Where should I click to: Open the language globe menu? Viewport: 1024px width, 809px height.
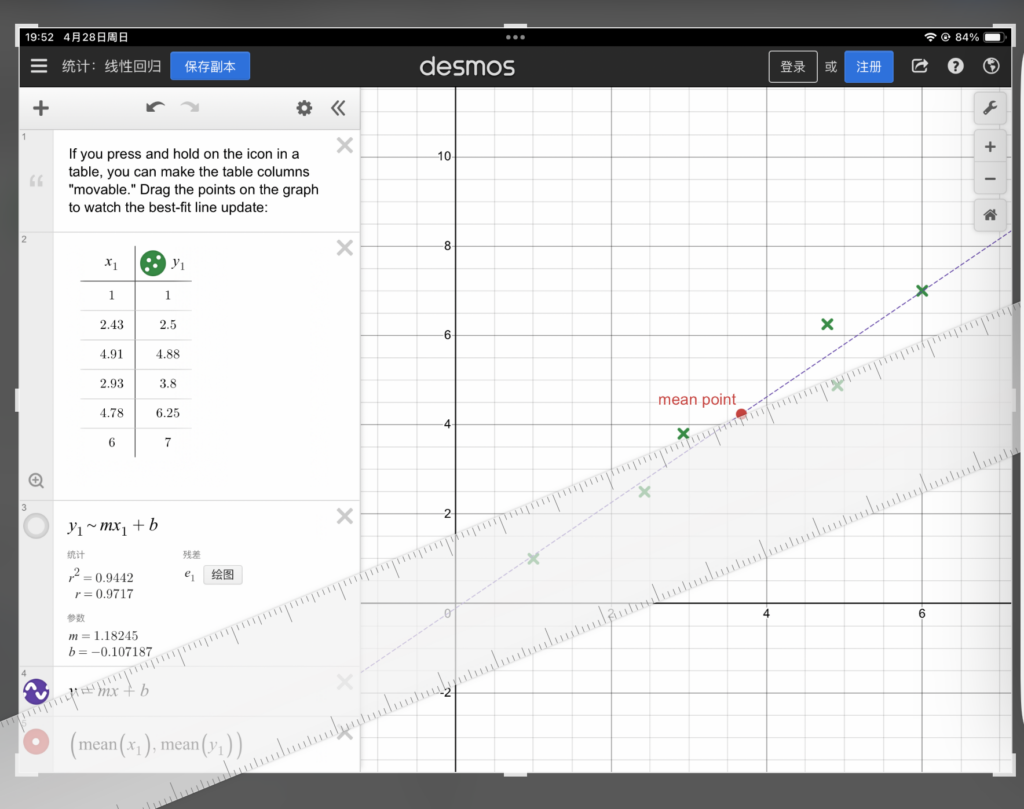(991, 67)
